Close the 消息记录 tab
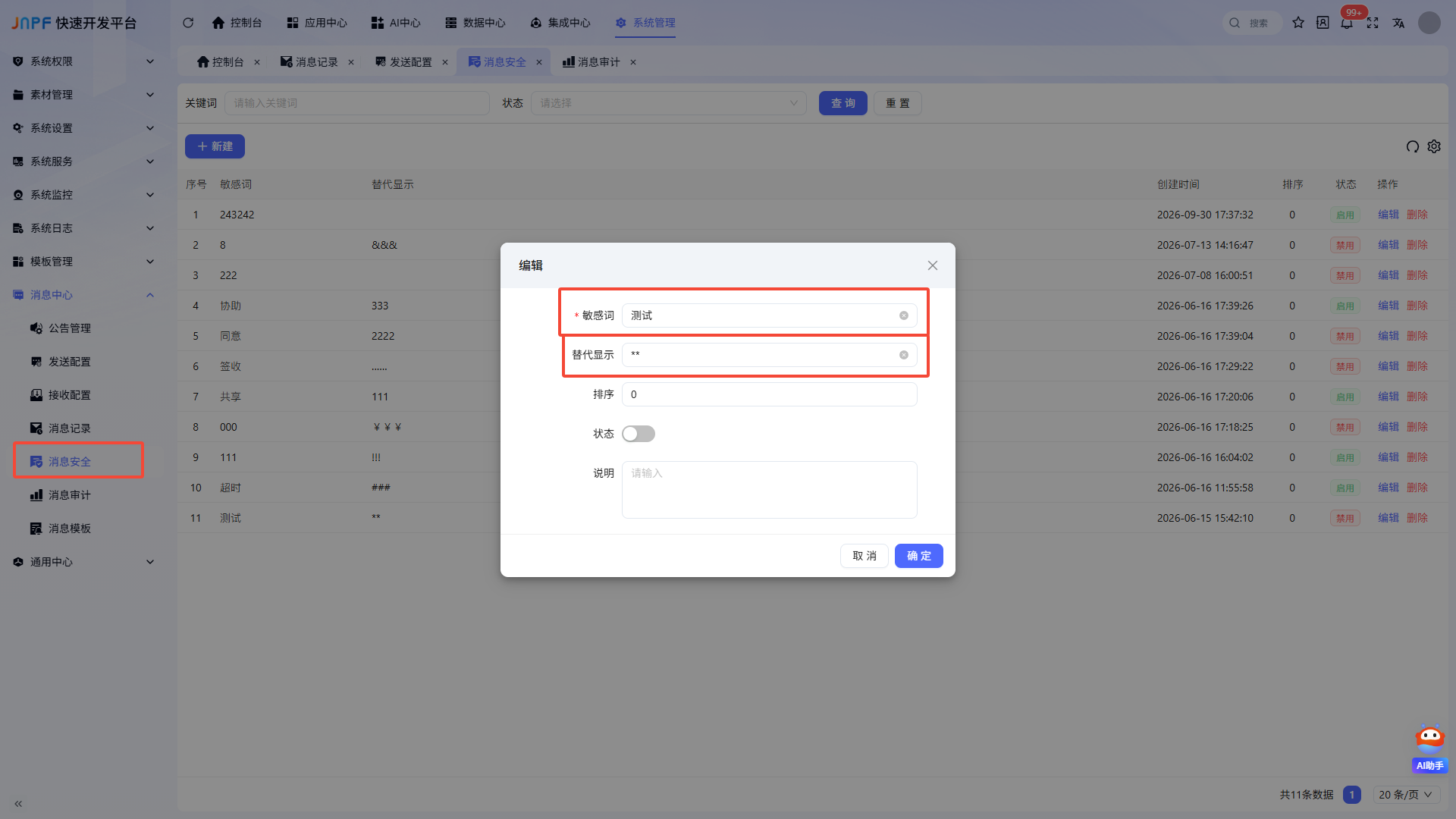This screenshot has height=819, width=1456. 351,62
